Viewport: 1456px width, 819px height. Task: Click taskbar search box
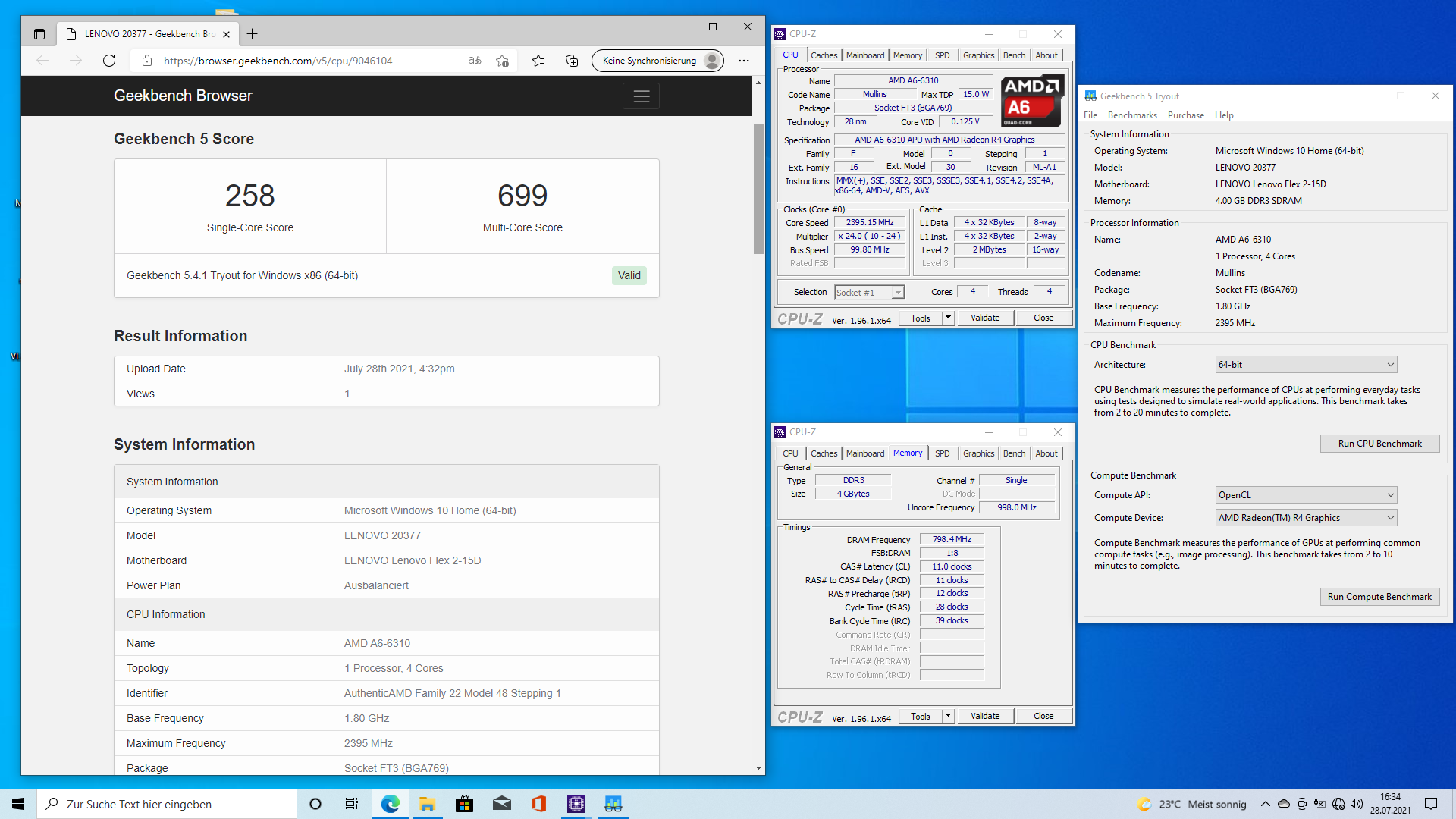click(167, 804)
